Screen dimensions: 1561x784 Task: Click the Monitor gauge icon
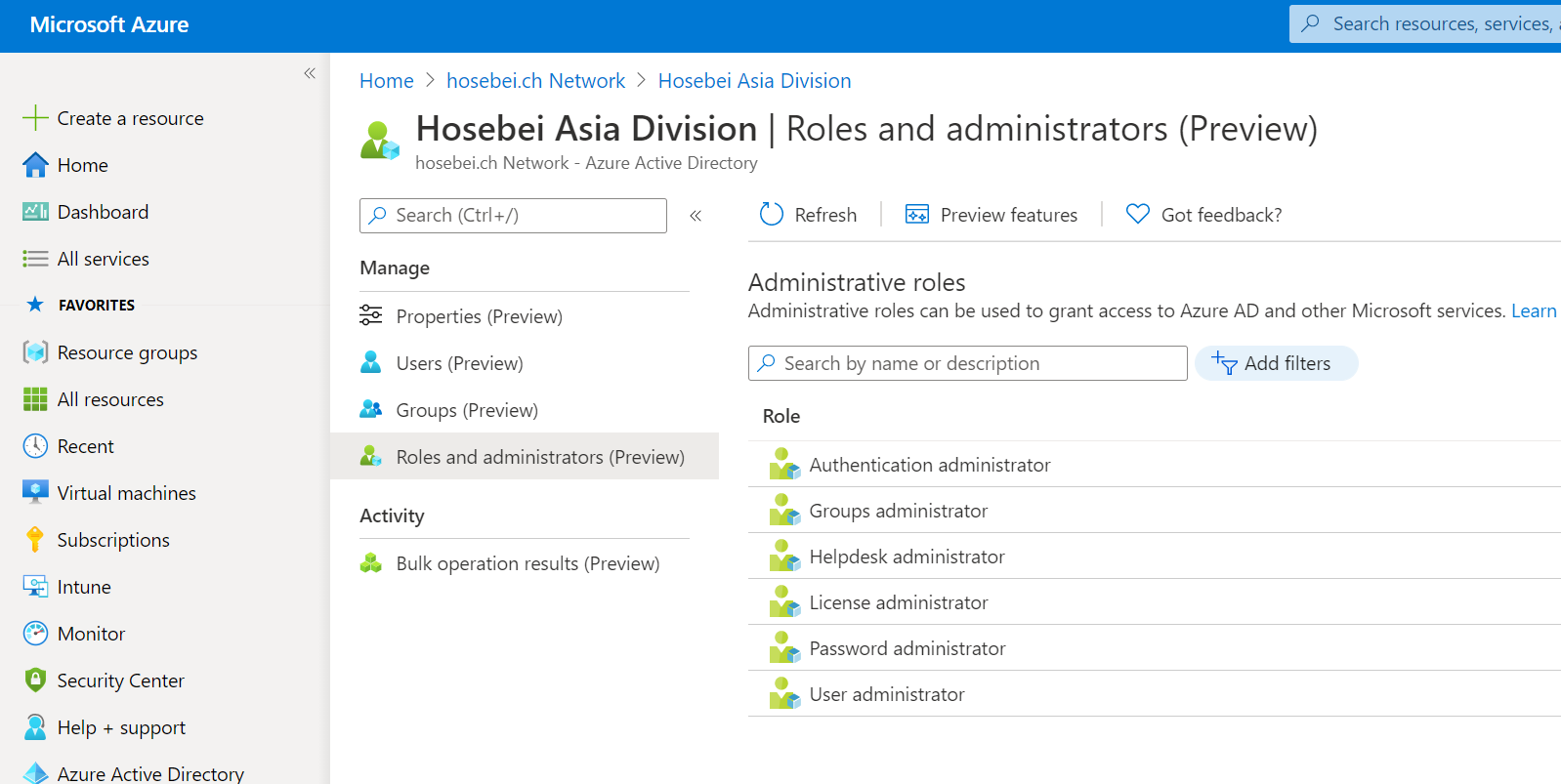[35, 634]
